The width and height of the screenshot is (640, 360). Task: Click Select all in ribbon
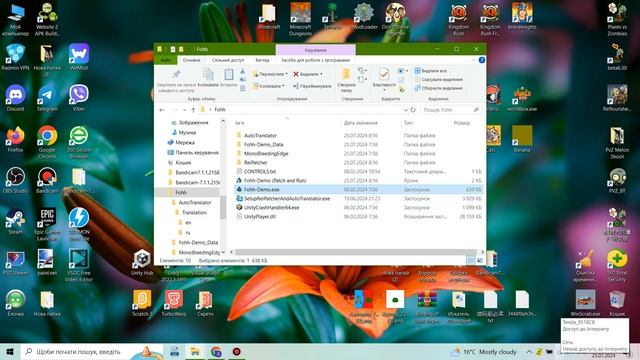(431, 71)
